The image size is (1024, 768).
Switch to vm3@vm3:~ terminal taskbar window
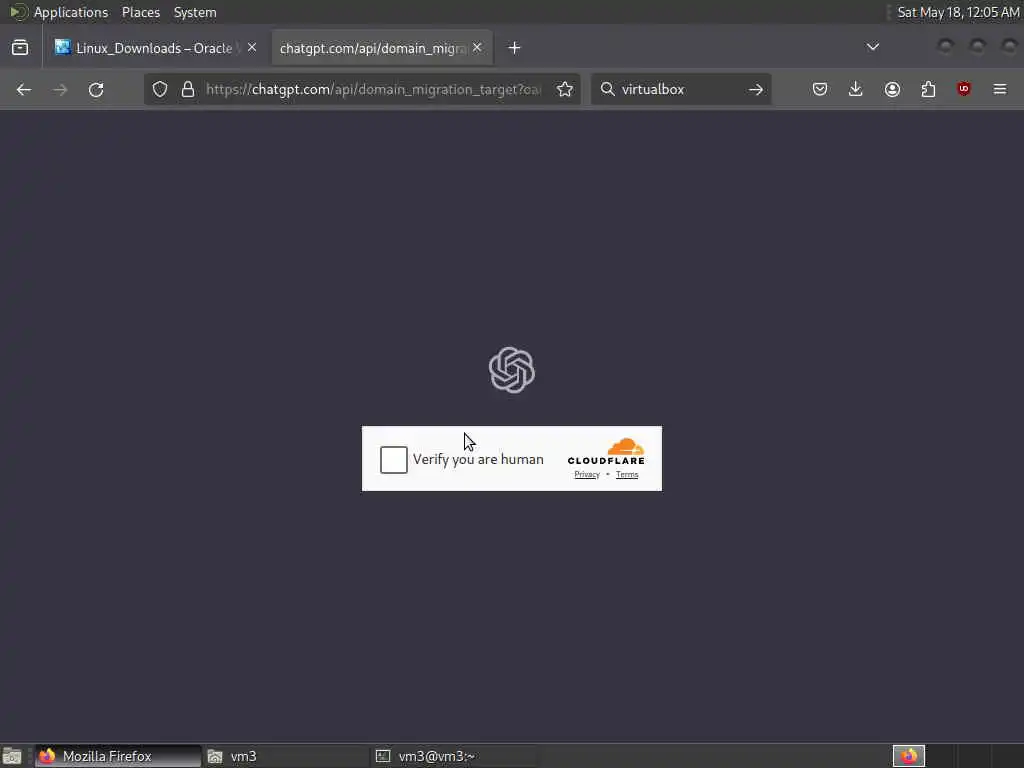(x=455, y=756)
